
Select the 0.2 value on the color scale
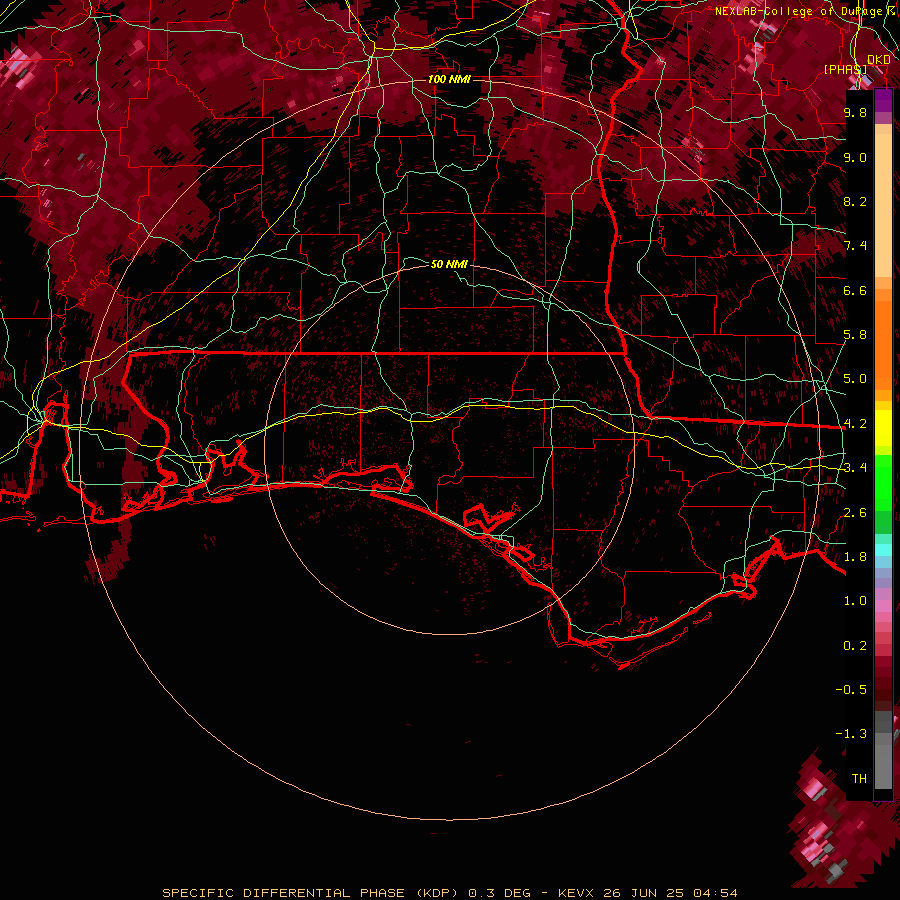click(x=855, y=646)
